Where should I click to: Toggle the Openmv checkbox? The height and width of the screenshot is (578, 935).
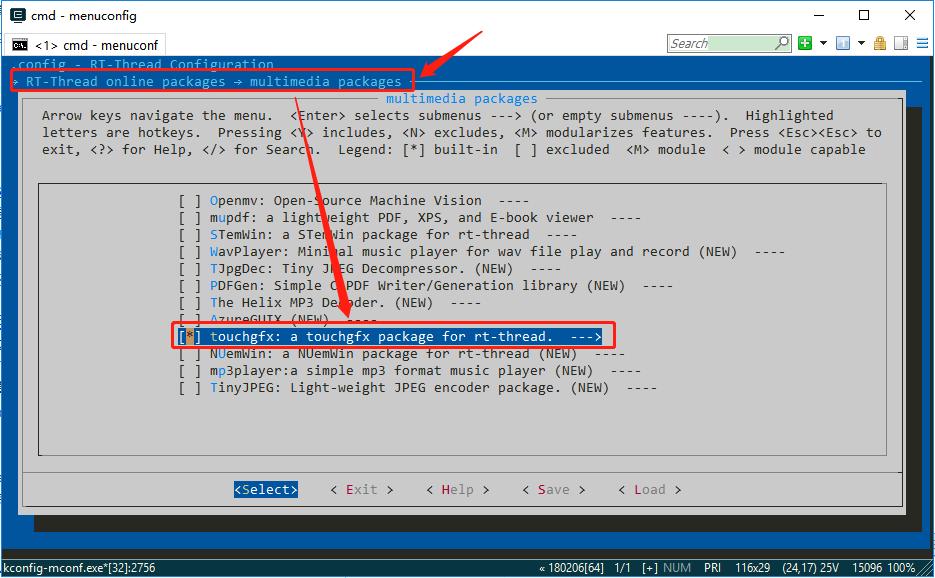coord(190,201)
